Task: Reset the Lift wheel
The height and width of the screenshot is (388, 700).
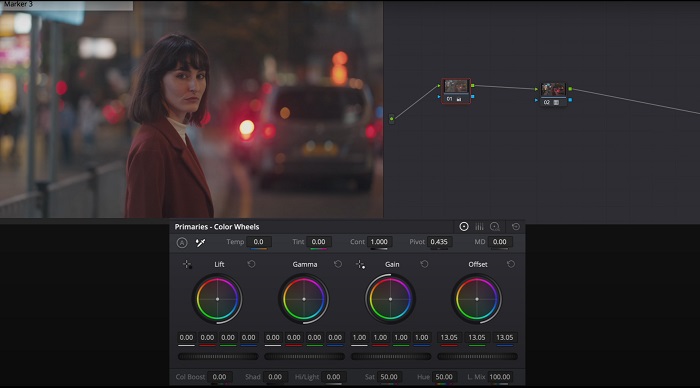Action: point(251,264)
